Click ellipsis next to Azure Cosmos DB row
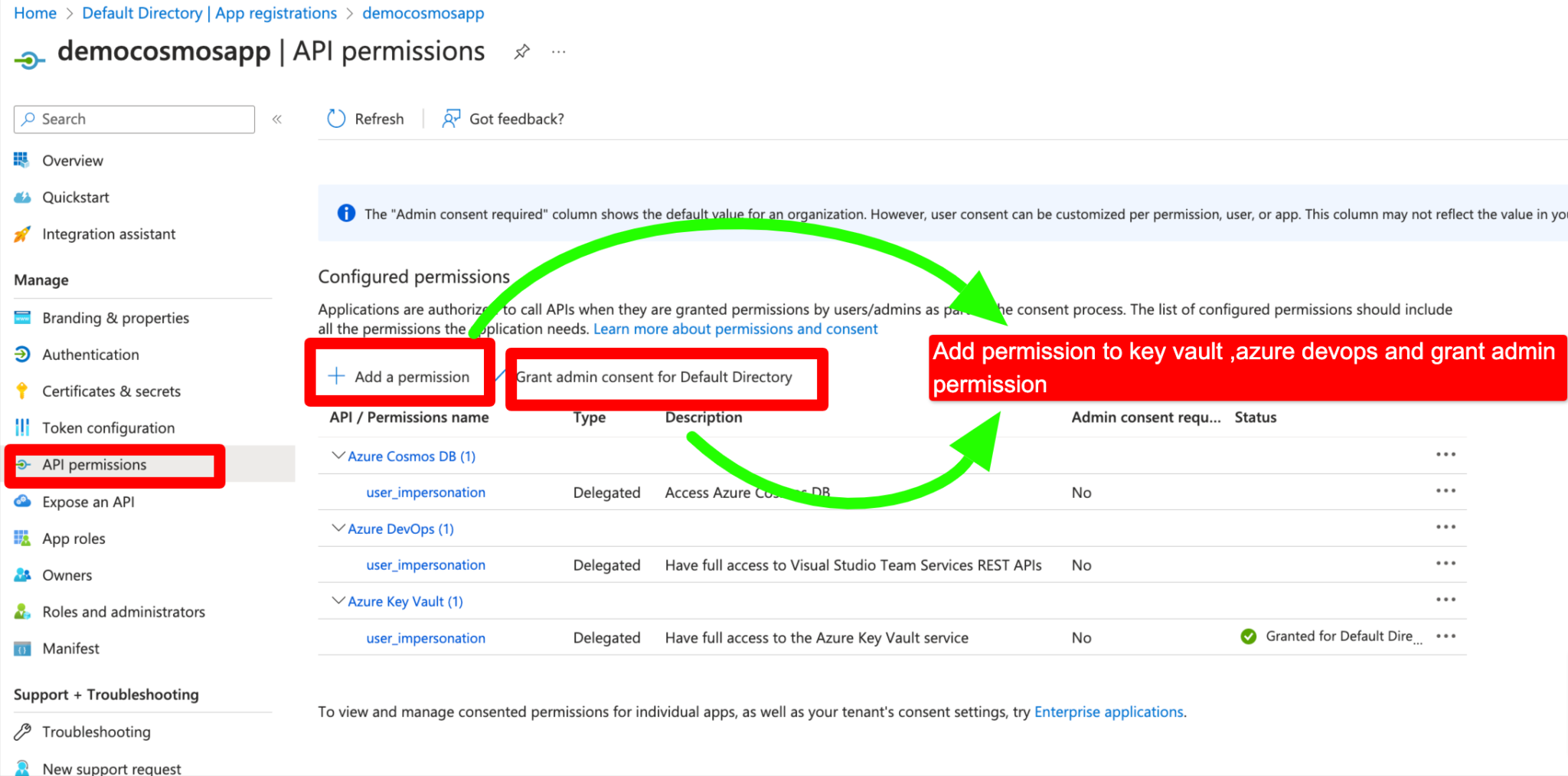Screen dimensions: 1568x776 1445,453
